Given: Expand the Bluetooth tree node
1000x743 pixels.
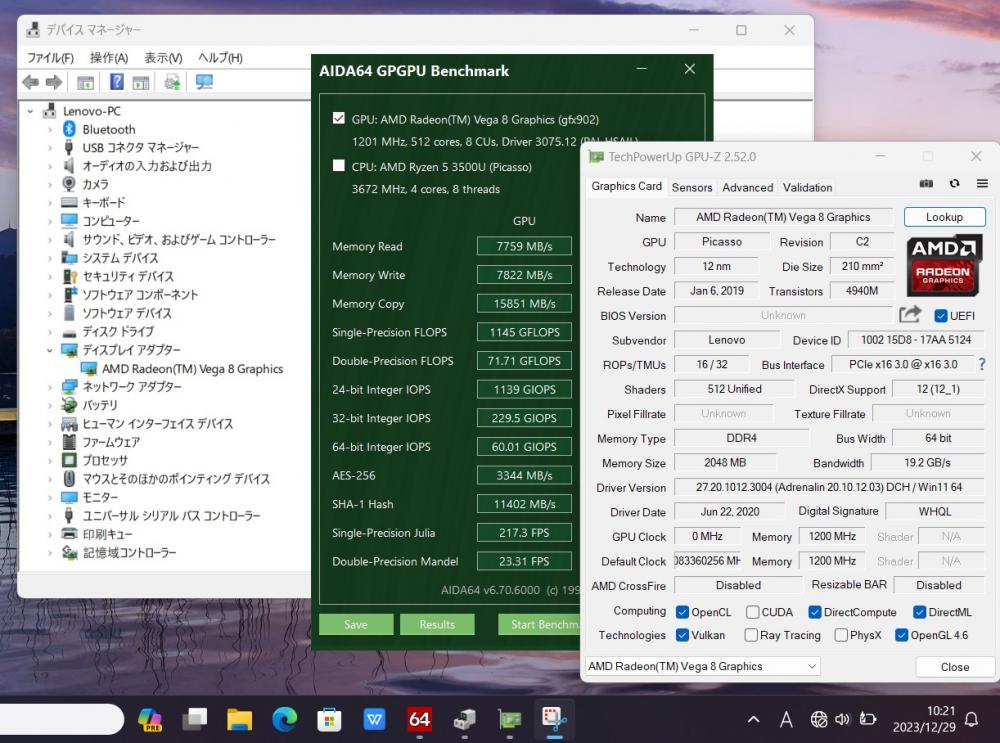Looking at the screenshot, I should point(50,129).
